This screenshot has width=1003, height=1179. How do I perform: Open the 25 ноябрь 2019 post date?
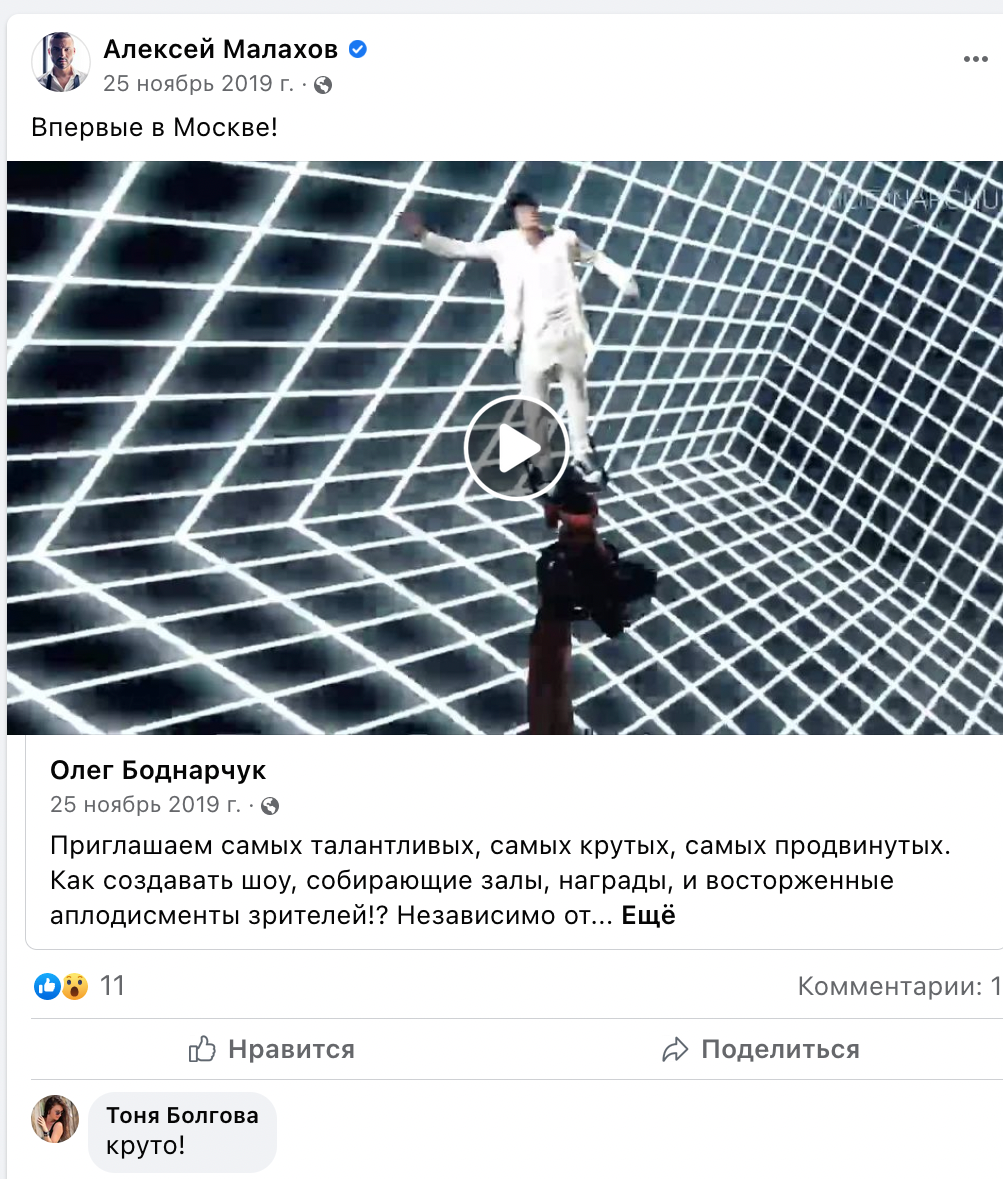coord(198,83)
